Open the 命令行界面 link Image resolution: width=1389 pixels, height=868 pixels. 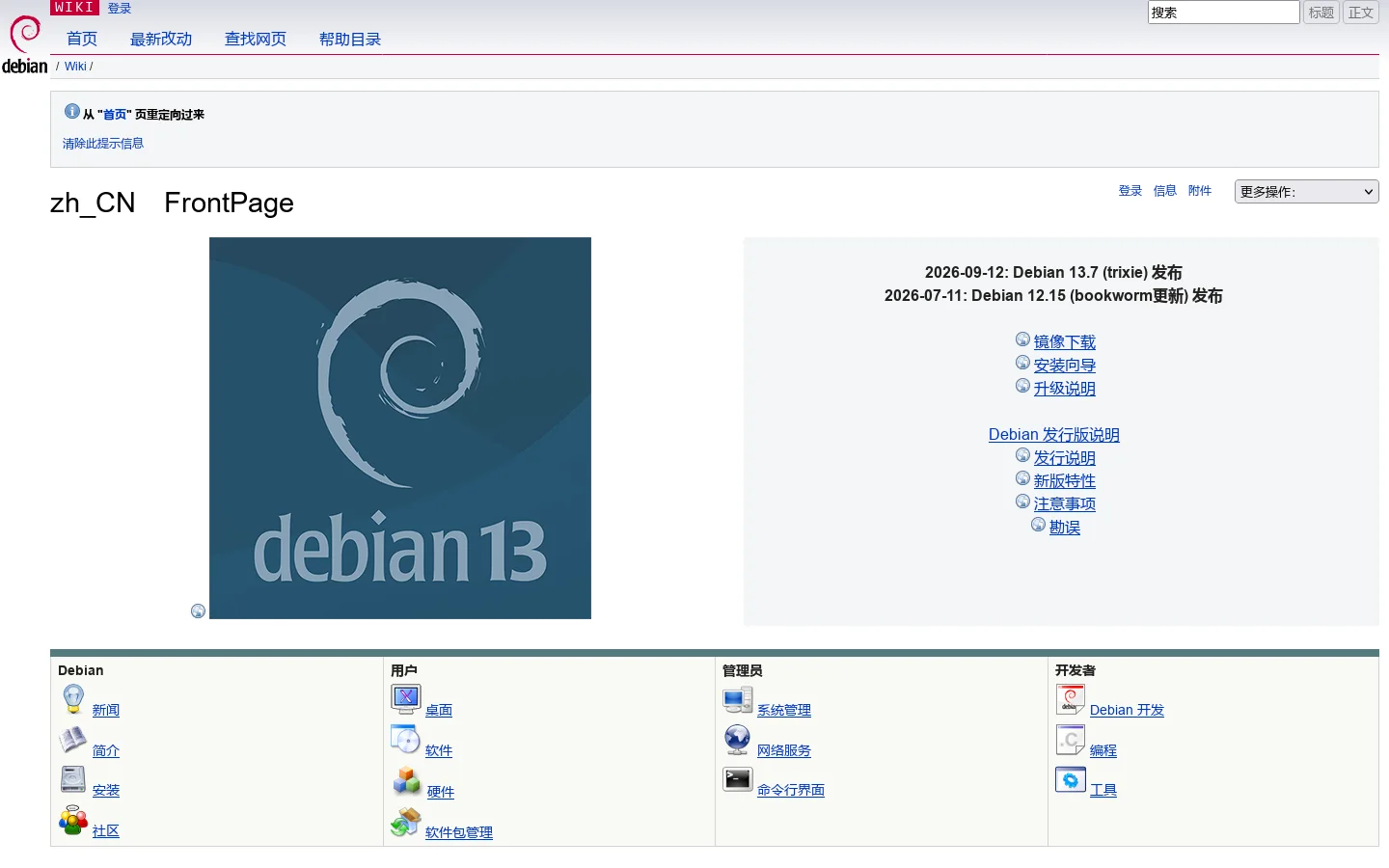pos(791,790)
